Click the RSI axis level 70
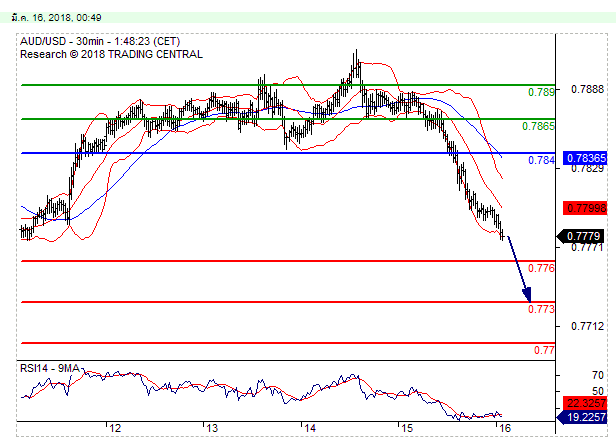616x441 pixels. [x=598, y=375]
